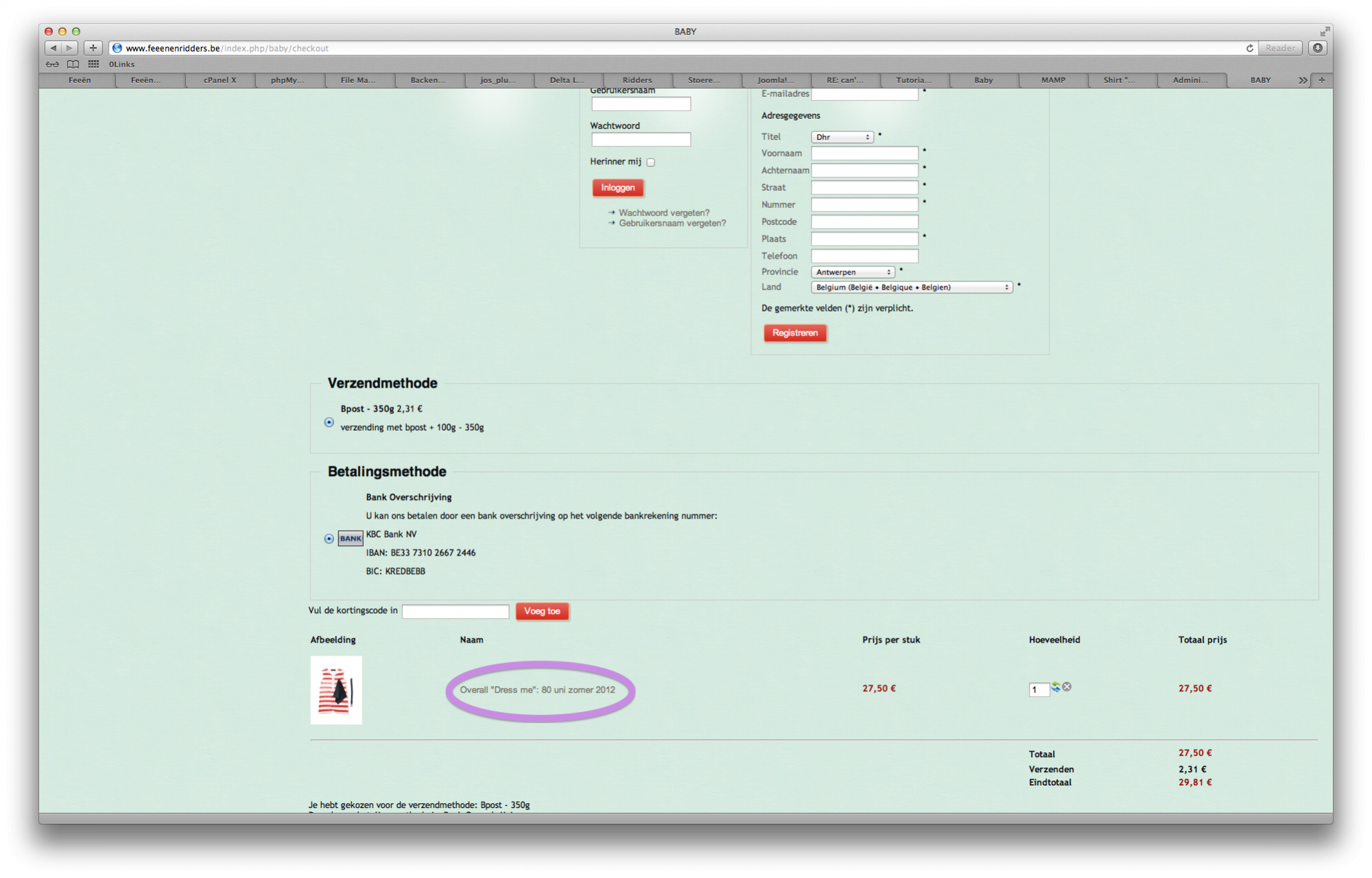
Task: Click the kortingscode input field
Action: tap(456, 611)
